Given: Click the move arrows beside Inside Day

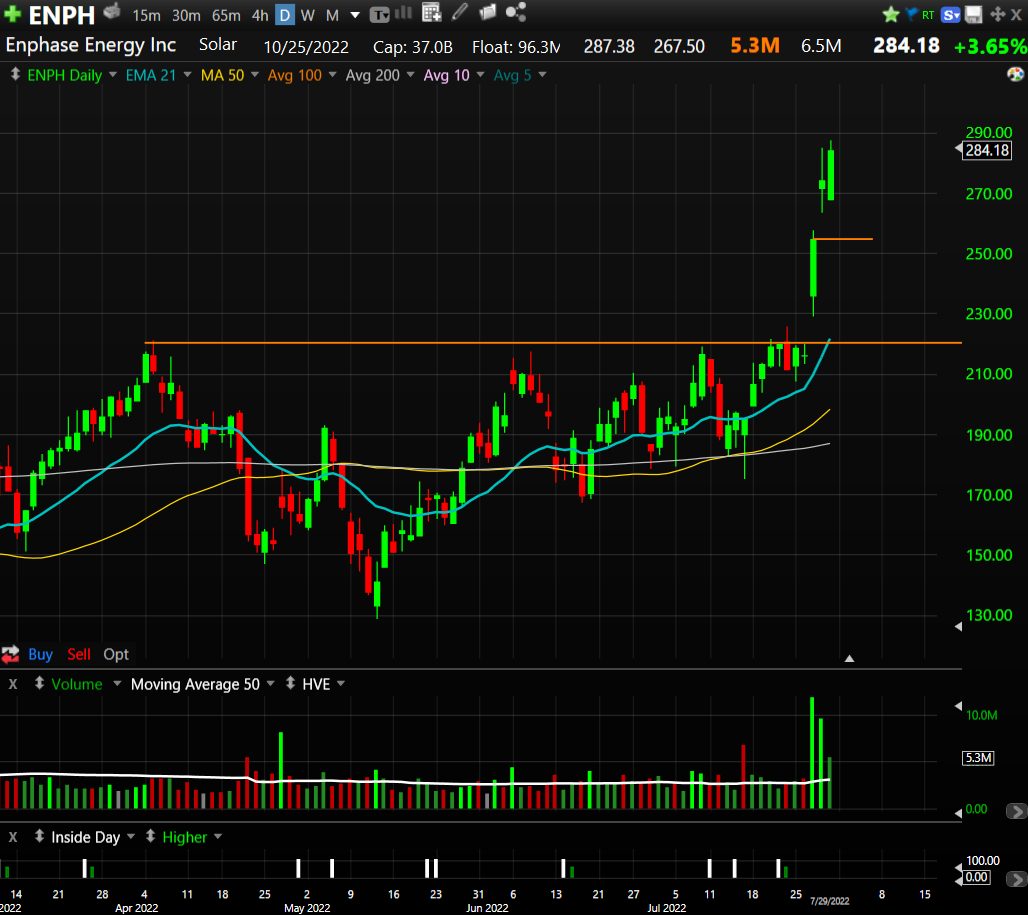Looking at the screenshot, I should tap(39, 836).
